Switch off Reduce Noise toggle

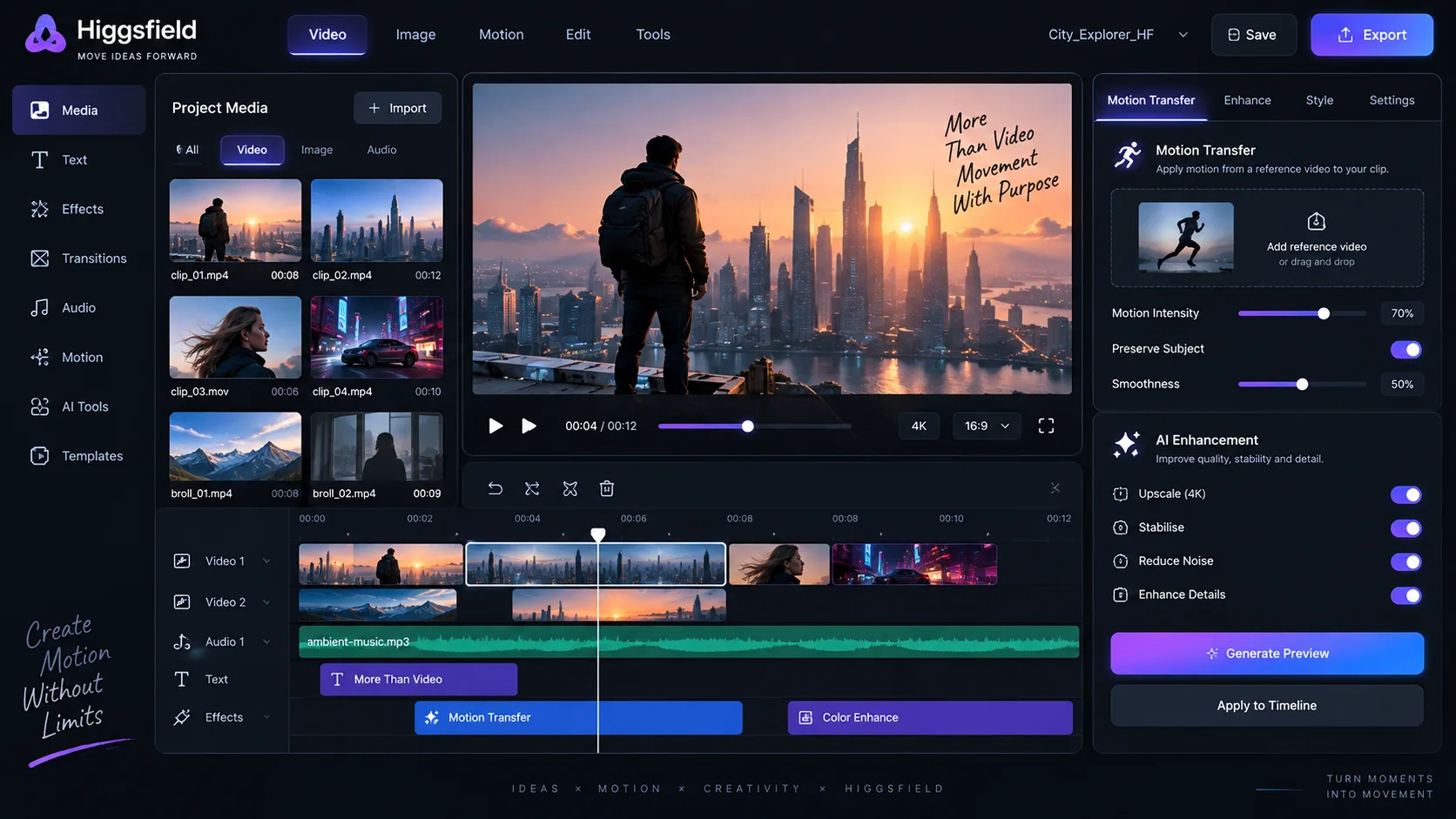pos(1405,562)
